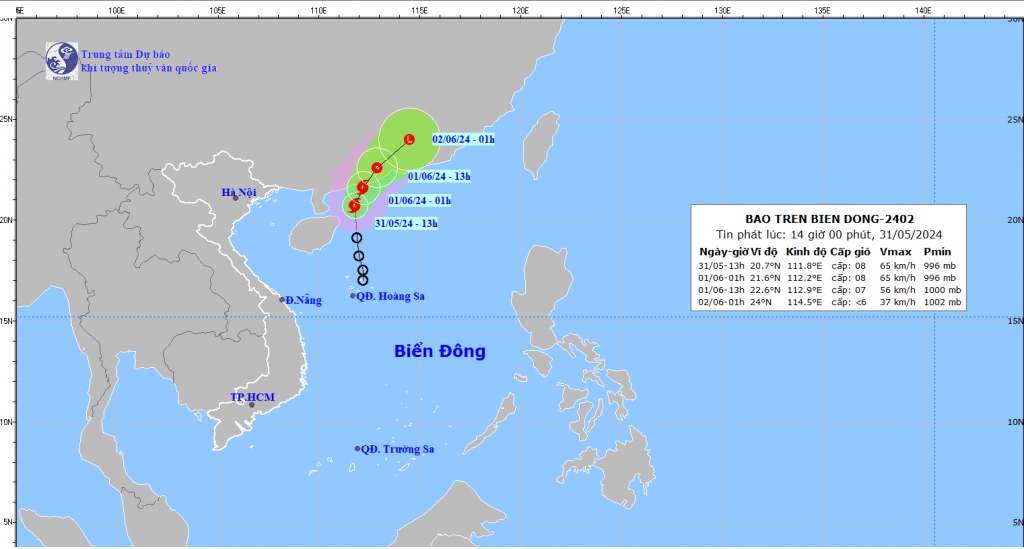Click the 02/06/24 - 01h forecast time label
1024x549 pixels.
coord(463,139)
